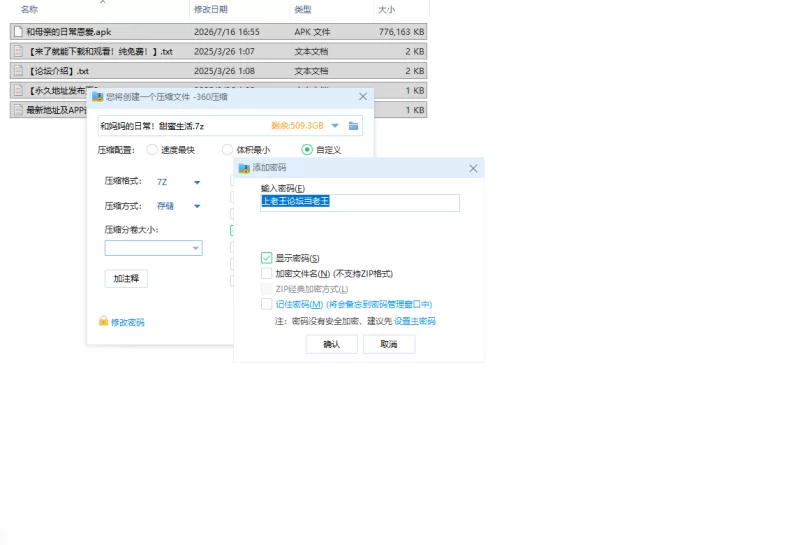
Task: Click the date cell 2025/3/26 1:07
Action: tap(224, 51)
